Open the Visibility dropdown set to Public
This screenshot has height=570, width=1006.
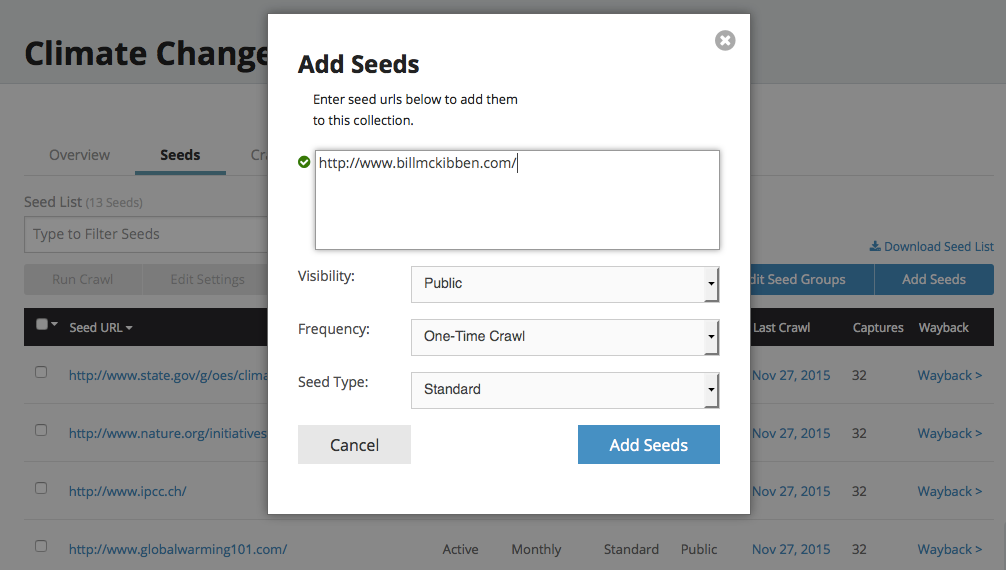point(565,284)
